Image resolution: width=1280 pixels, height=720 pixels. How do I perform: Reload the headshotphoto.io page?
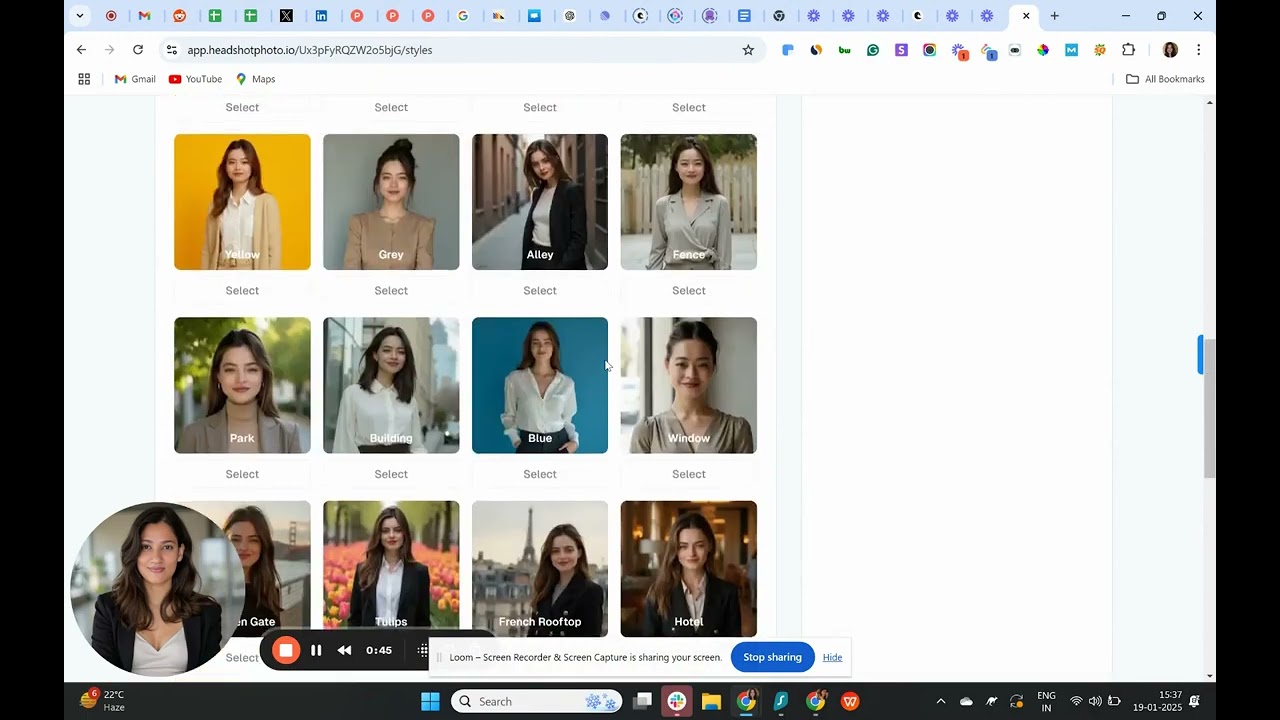138,50
